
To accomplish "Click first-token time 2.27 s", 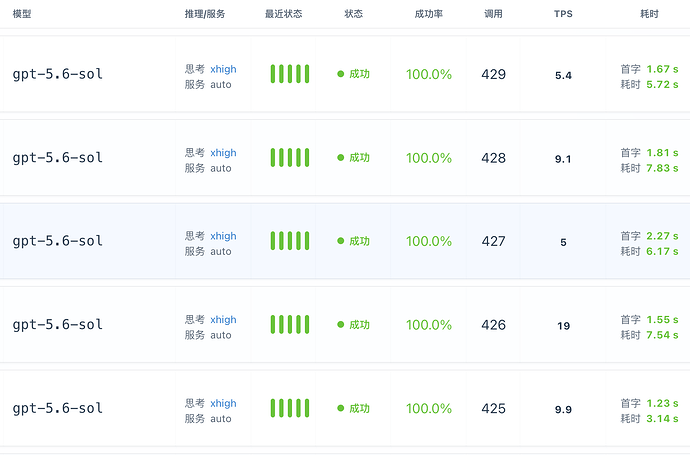I will [x=662, y=236].
